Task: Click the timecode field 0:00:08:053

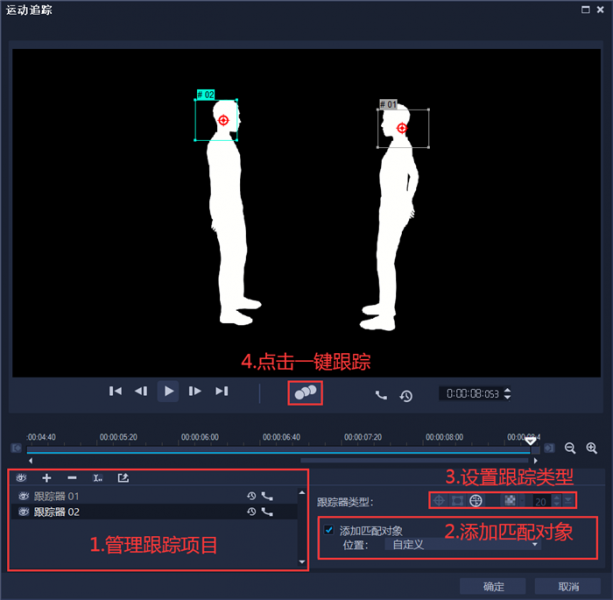Action: 472,394
